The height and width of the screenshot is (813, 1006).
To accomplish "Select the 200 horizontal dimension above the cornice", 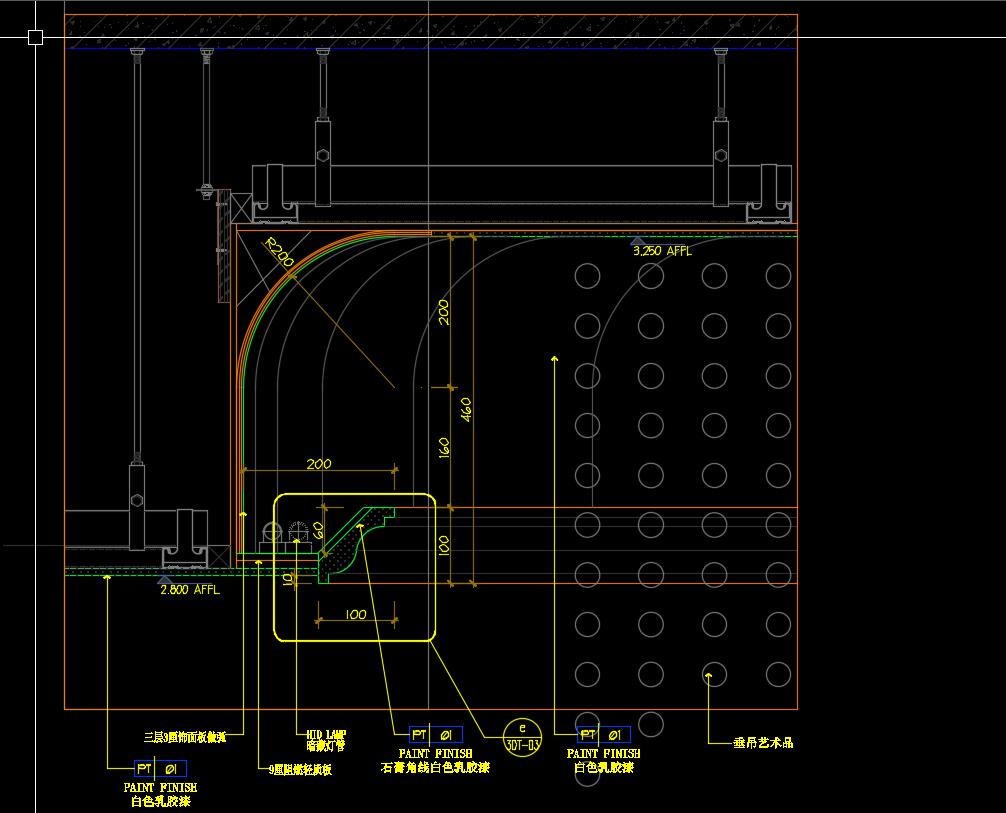I will click(318, 464).
